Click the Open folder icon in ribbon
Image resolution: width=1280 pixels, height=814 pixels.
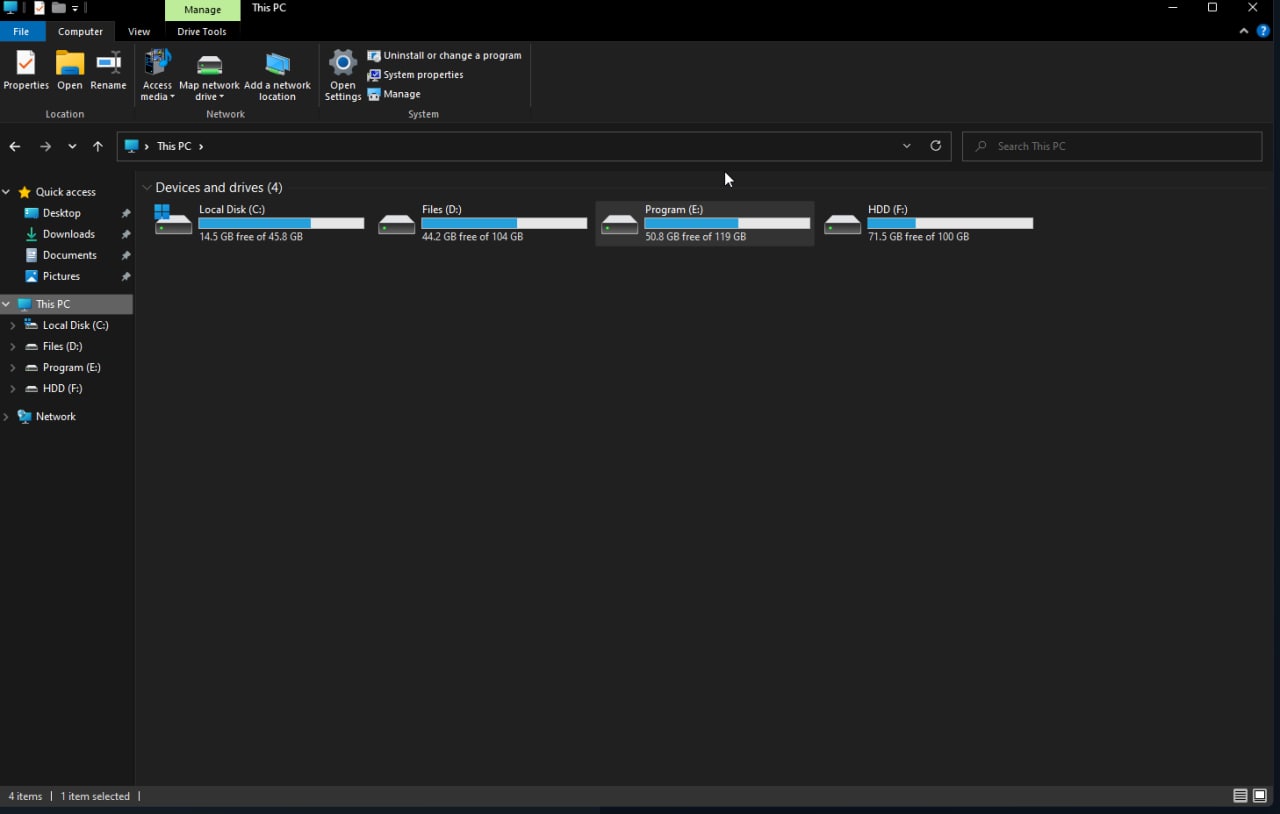(x=70, y=71)
